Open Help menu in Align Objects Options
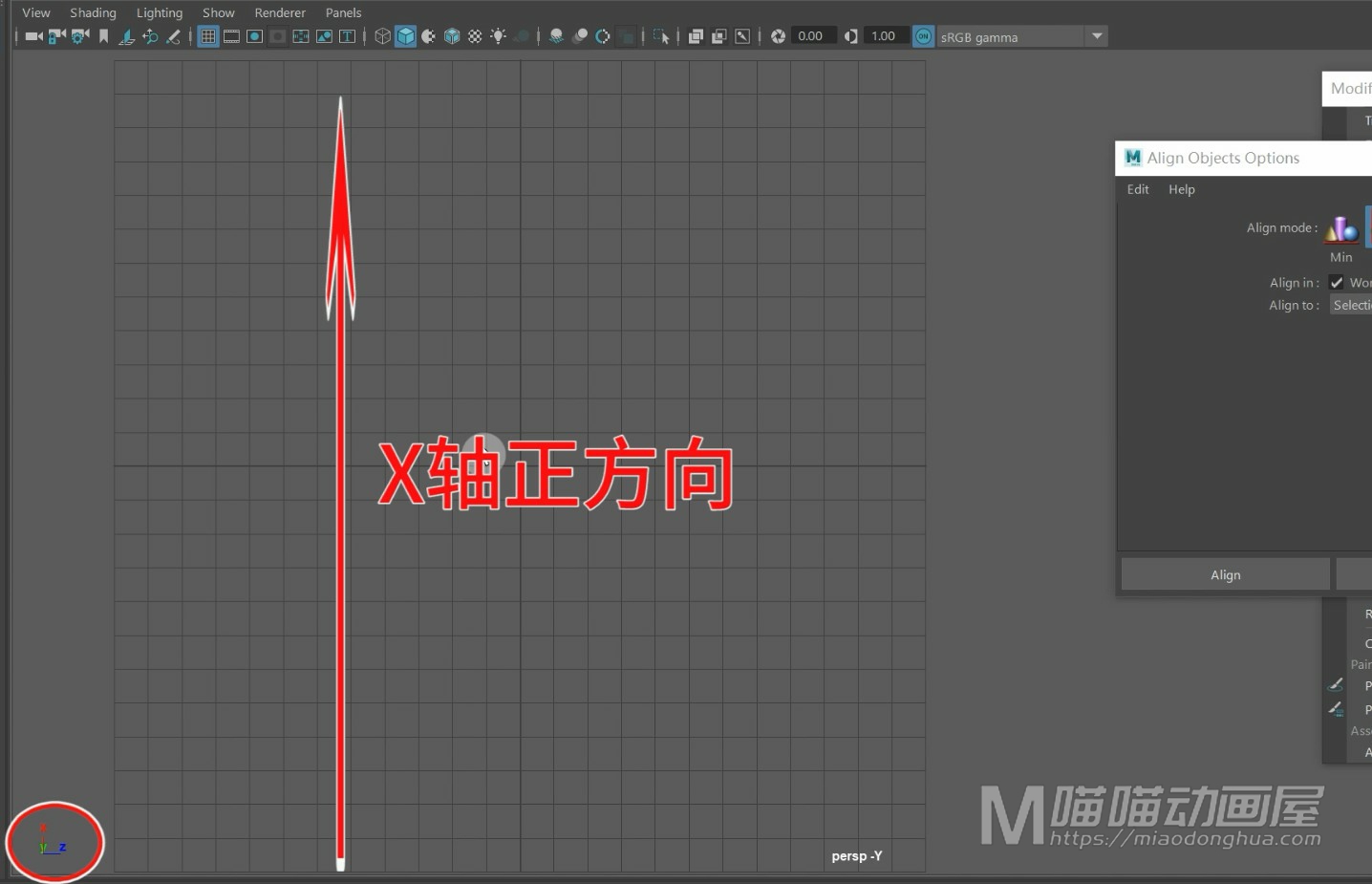 click(x=1182, y=189)
